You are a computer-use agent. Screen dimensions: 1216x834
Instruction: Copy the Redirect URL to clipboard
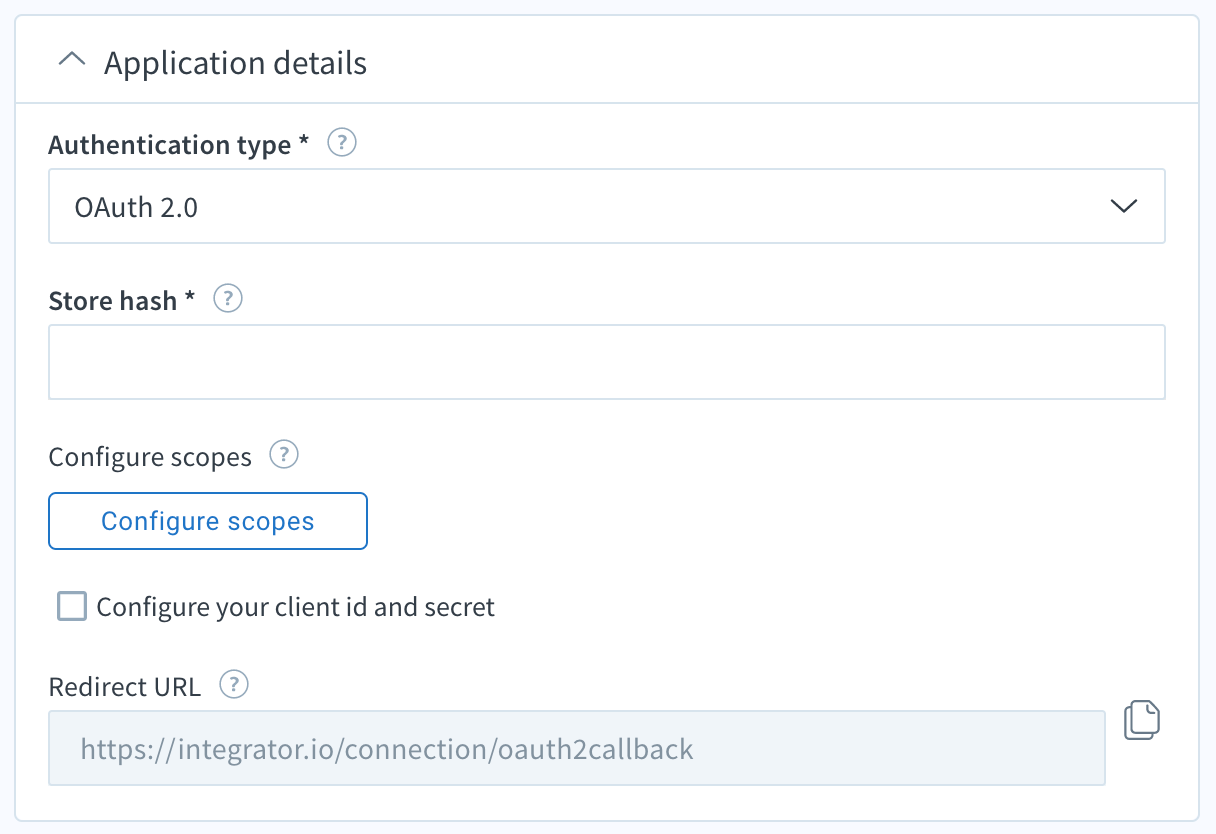tap(1141, 720)
